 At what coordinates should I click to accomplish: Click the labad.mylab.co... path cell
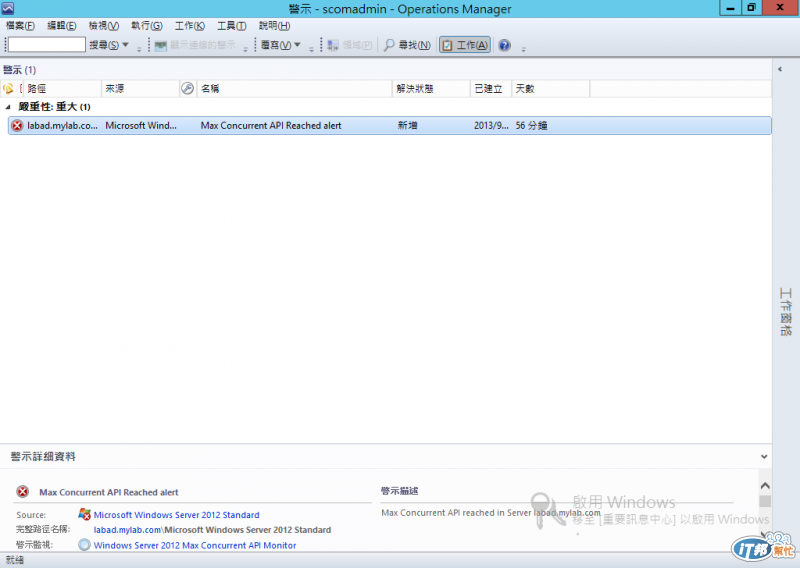point(62,126)
